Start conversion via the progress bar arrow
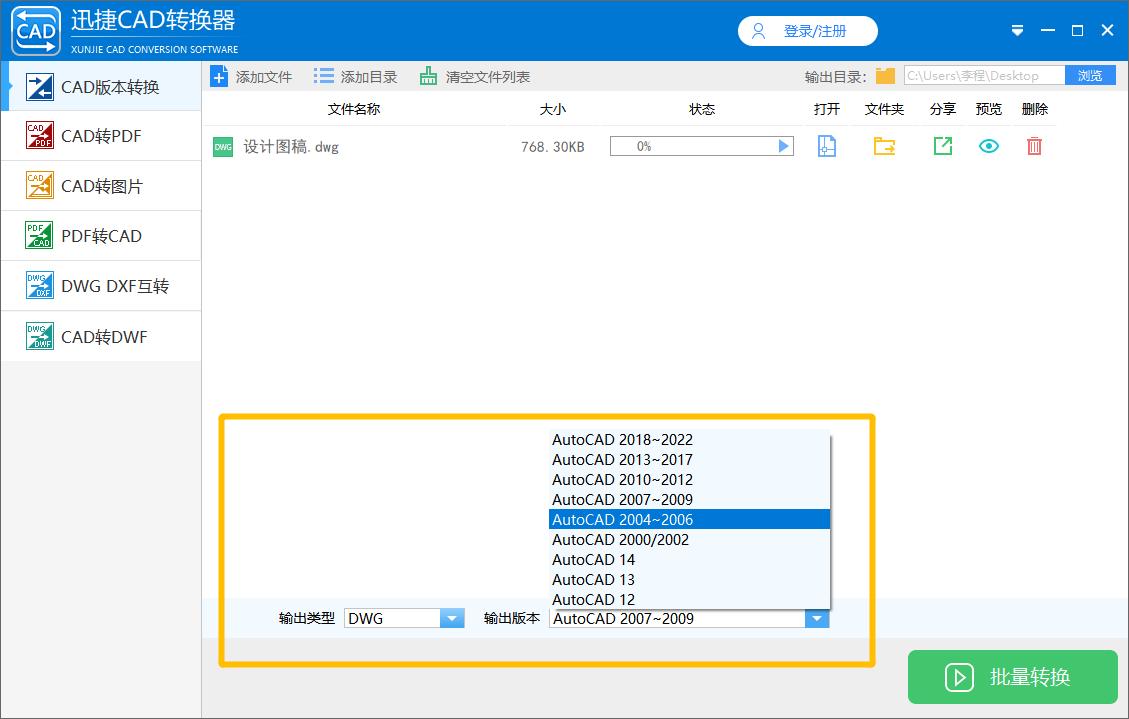 (783, 146)
